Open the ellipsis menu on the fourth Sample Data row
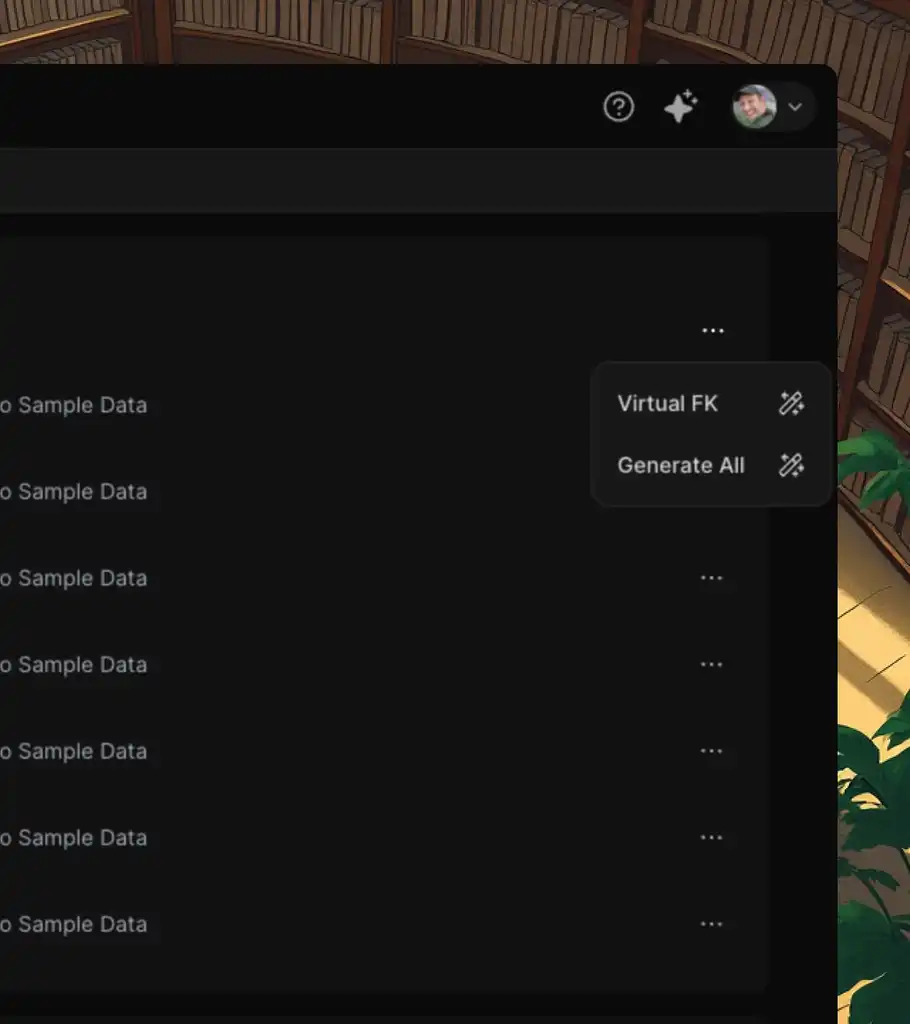Screen dimensions: 910x1024 pos(711,665)
